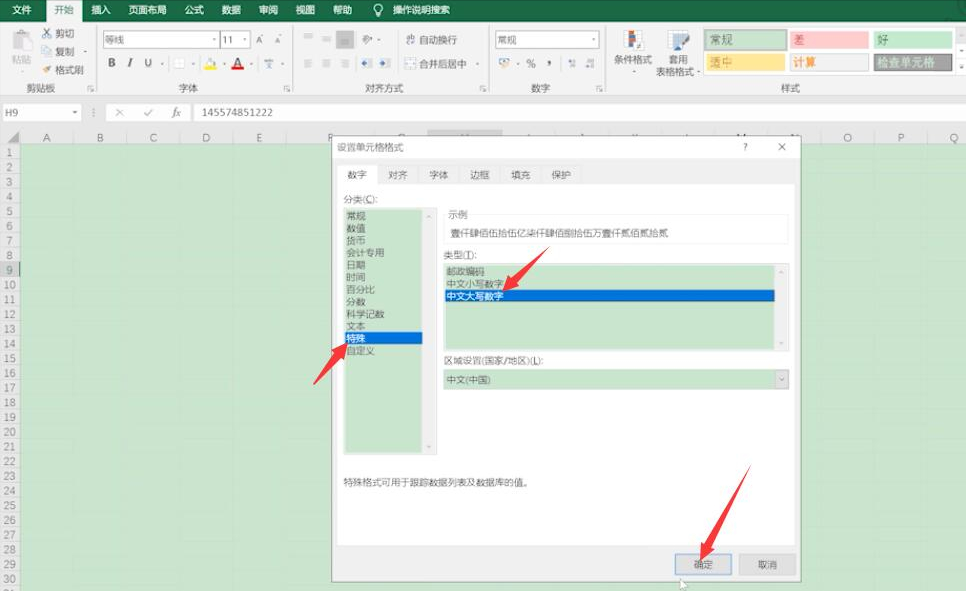The width and height of the screenshot is (966, 591).
Task: Click the cell borders icon
Action: pos(179,63)
